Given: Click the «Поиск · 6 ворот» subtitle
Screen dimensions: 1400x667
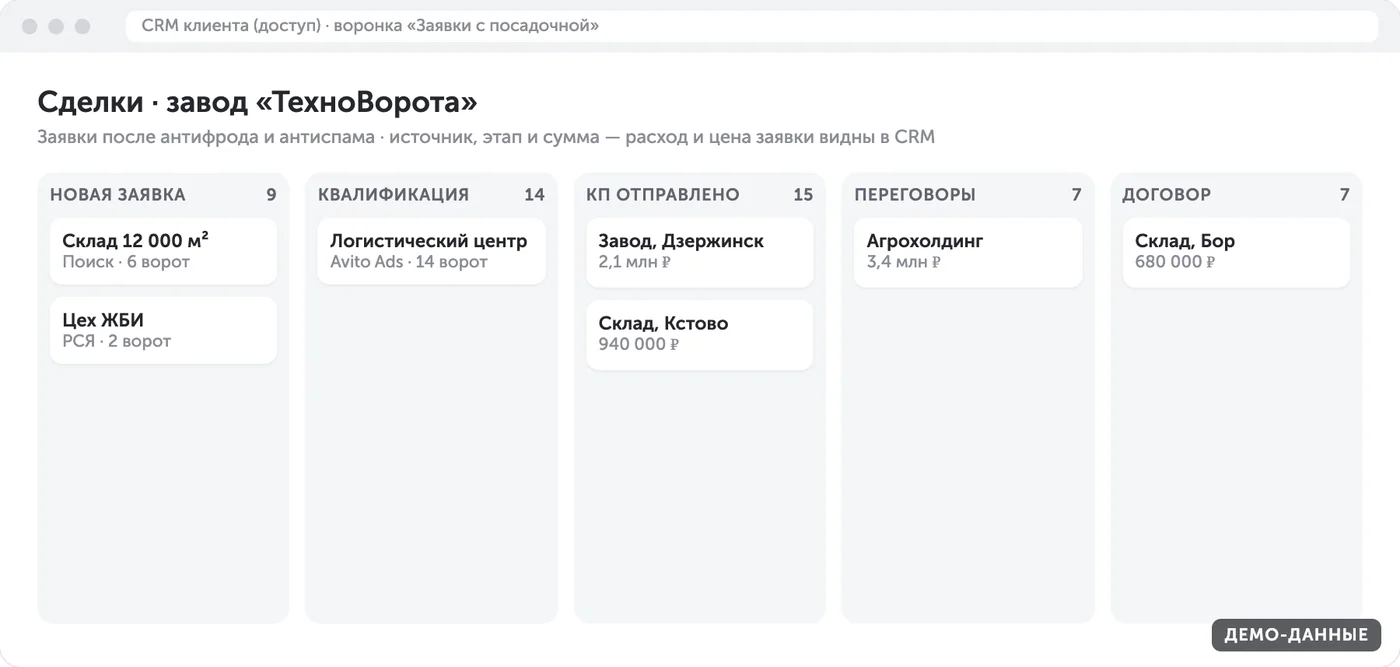Looking at the screenshot, I should coord(126,263).
